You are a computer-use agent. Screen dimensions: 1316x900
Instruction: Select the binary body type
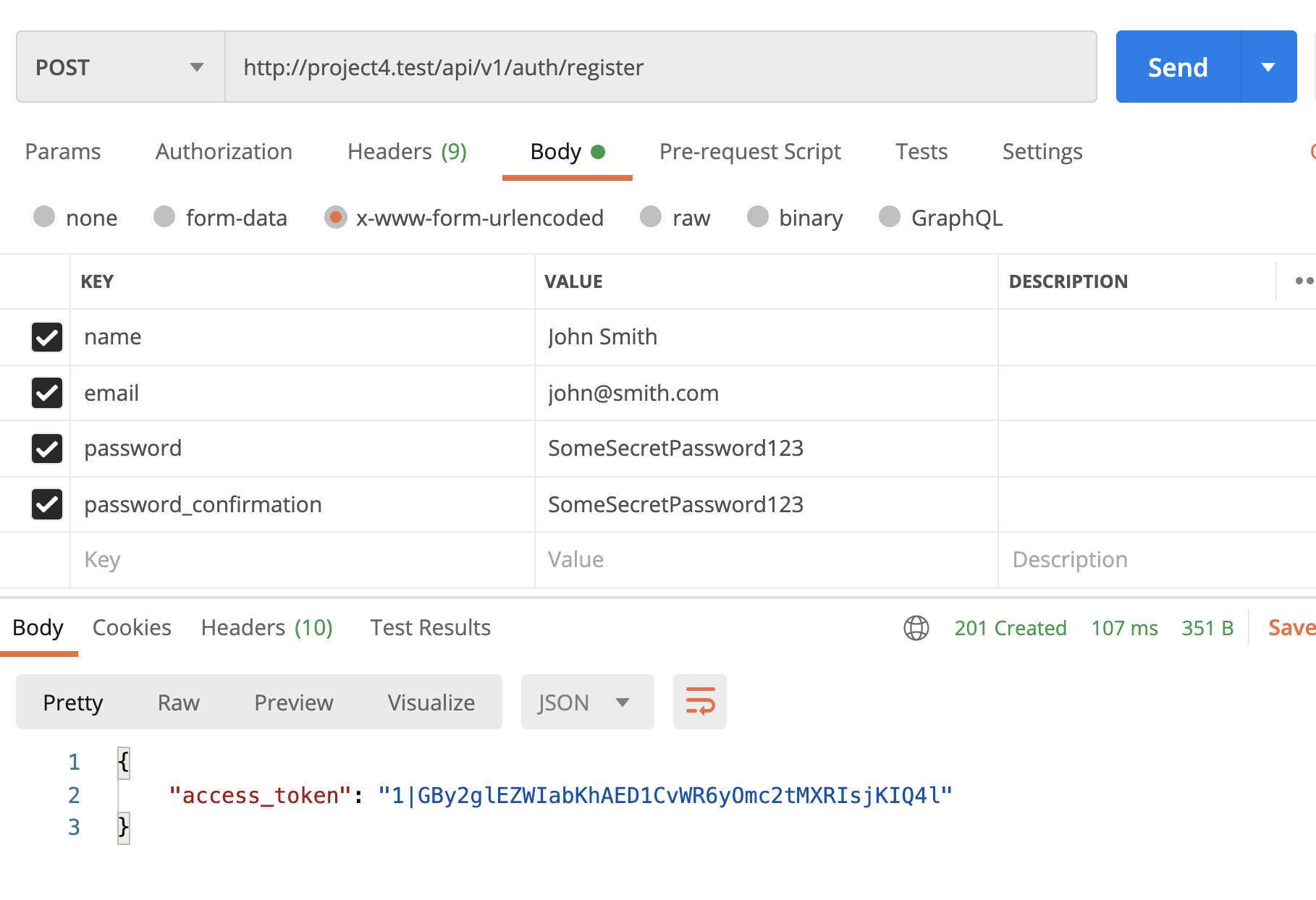(x=757, y=217)
